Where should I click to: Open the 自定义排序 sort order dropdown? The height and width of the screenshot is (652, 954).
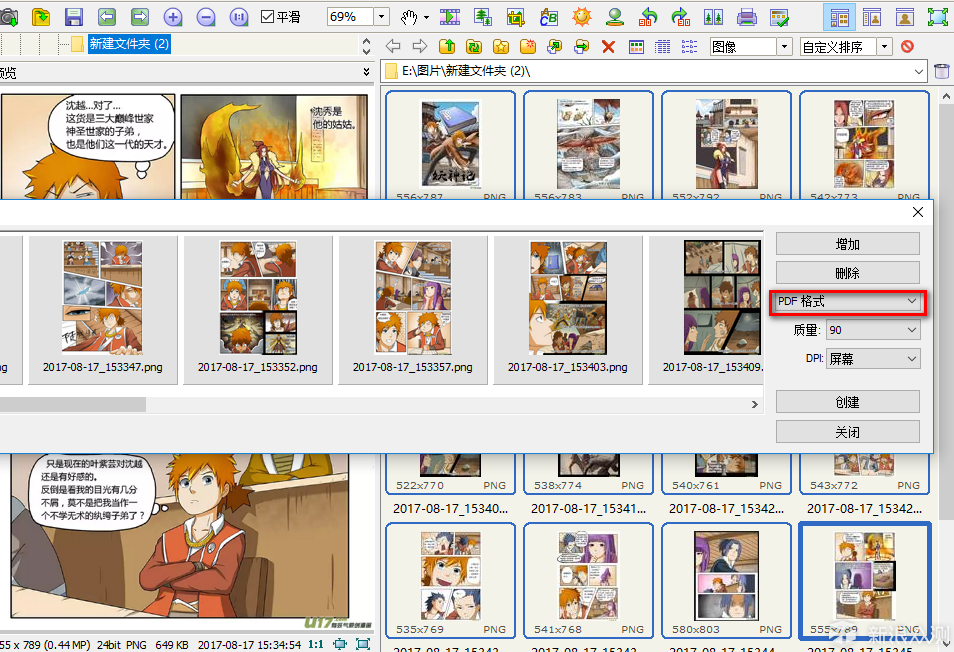(884, 47)
